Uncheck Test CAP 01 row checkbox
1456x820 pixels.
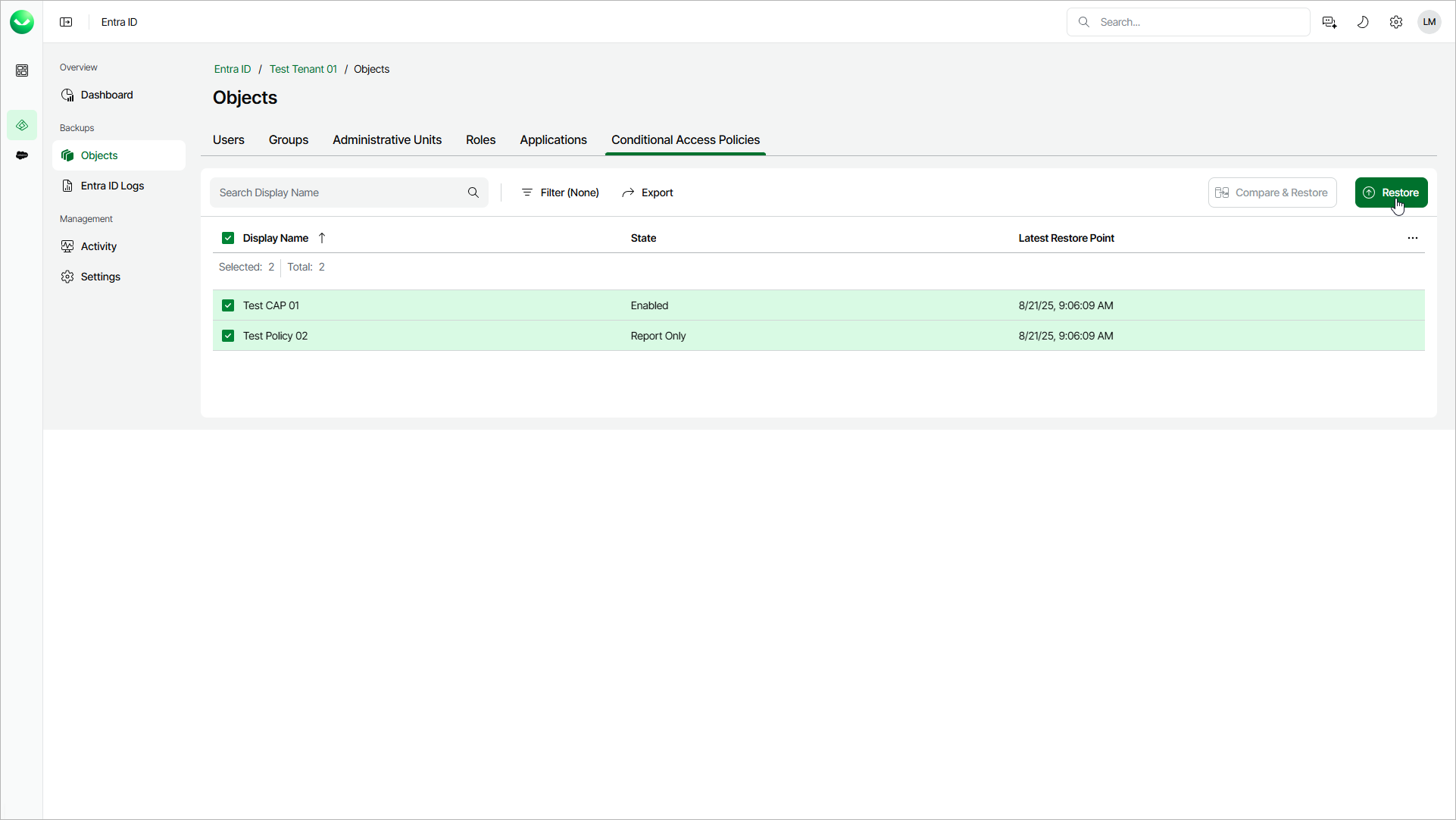pos(228,305)
